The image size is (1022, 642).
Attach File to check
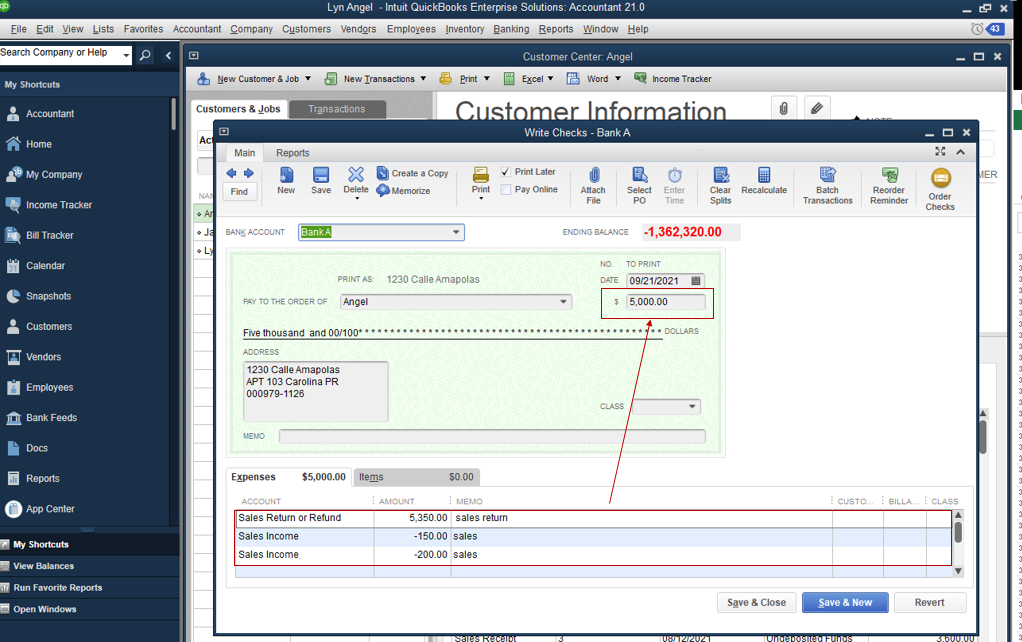click(x=593, y=186)
